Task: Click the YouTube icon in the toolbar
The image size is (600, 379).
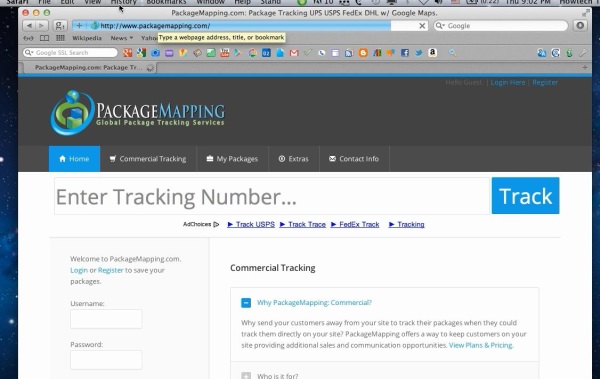Action: tap(225, 53)
